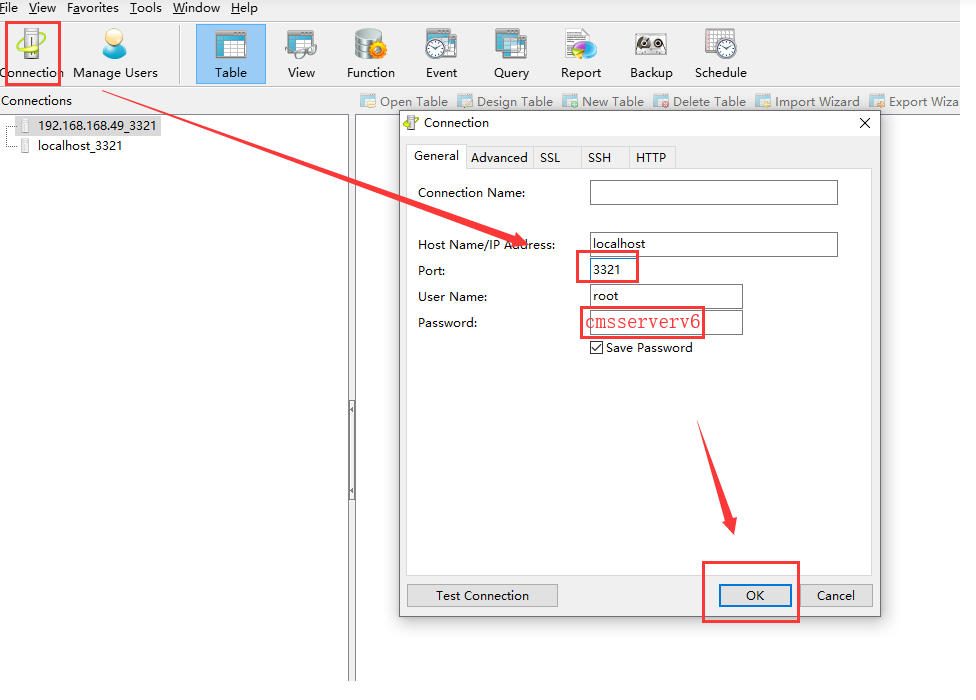This screenshot has height=700, width=976.
Task: Click New Table in the object toolbar
Action: click(603, 101)
